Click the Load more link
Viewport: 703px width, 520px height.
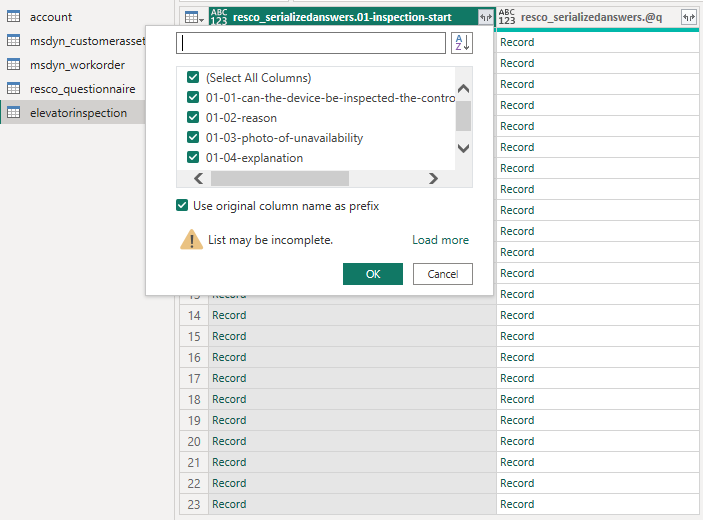440,240
